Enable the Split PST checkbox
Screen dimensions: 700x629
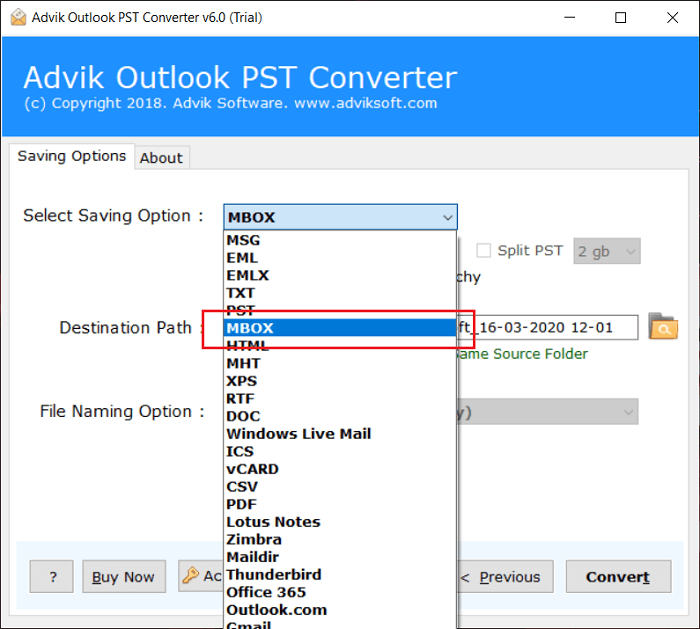(483, 250)
